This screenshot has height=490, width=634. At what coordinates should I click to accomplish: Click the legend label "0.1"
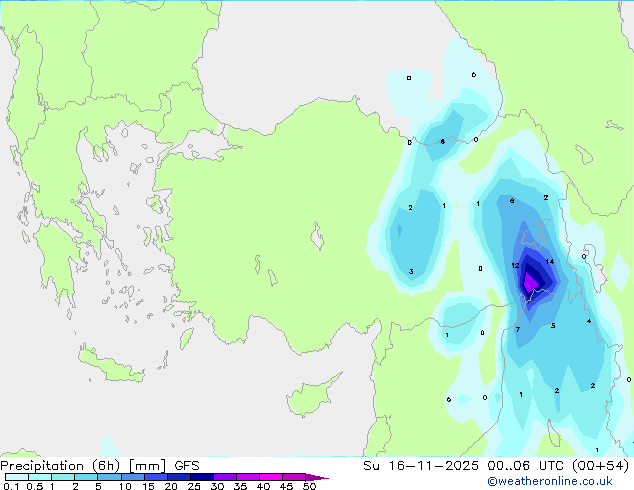[x=11, y=486]
